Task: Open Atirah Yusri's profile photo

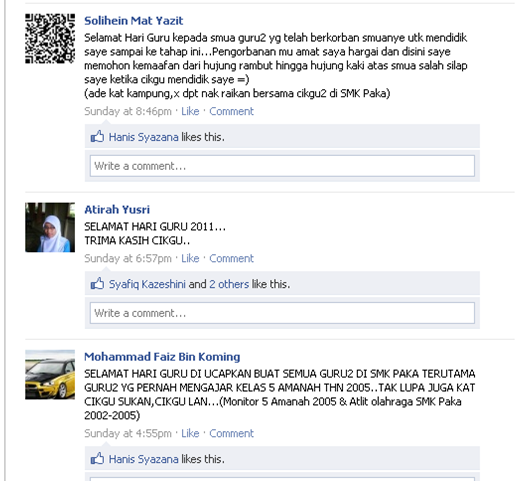Action: (x=50, y=227)
